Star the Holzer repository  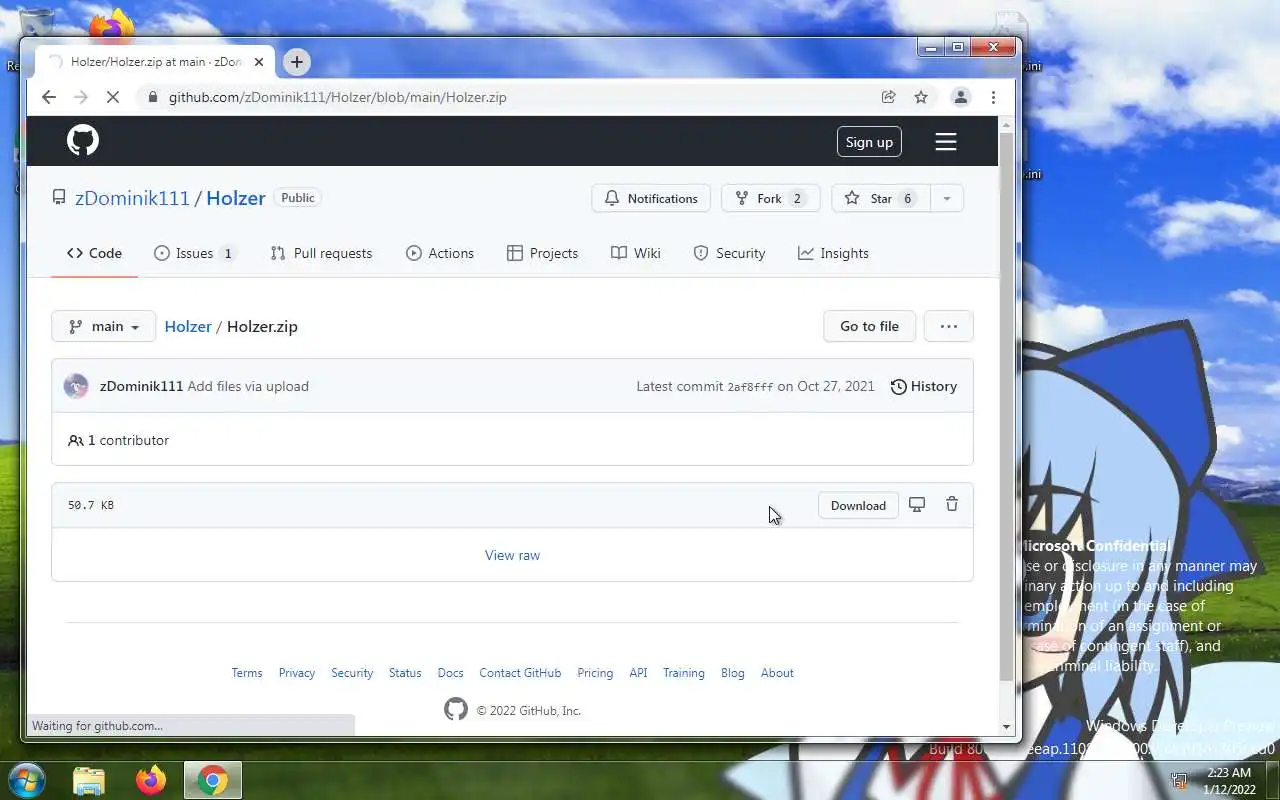(880, 198)
